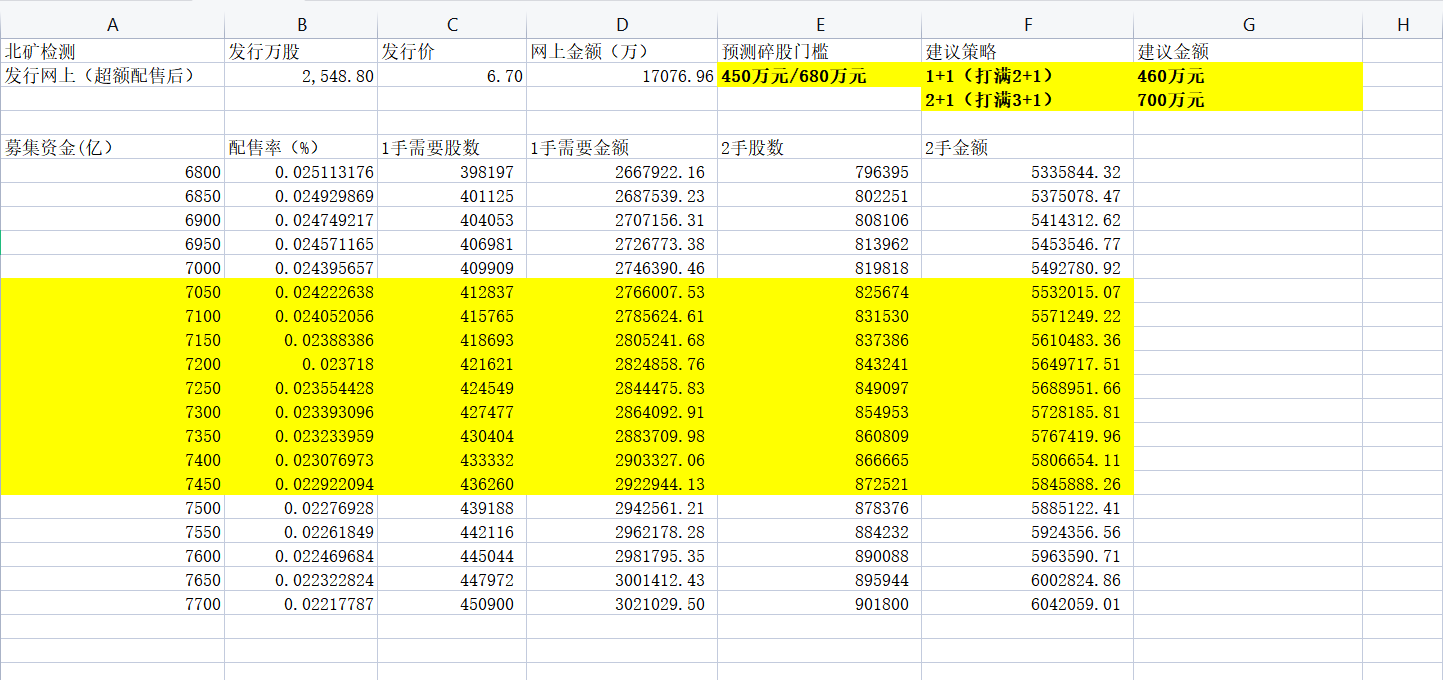Select the '700万元' suggested amount cell
The width and height of the screenshot is (1443, 680).
tap(1248, 99)
